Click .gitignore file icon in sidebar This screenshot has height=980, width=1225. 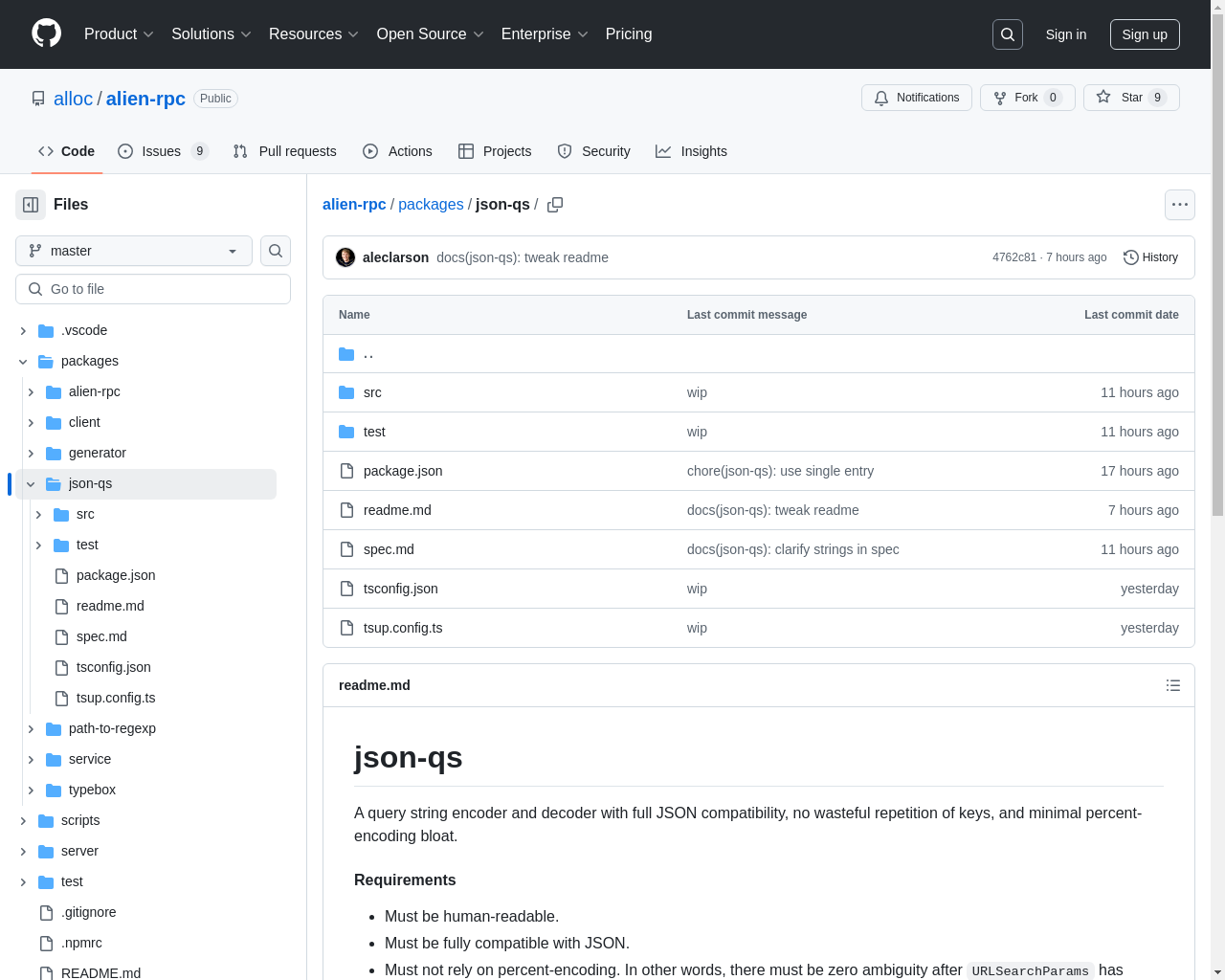(x=46, y=912)
